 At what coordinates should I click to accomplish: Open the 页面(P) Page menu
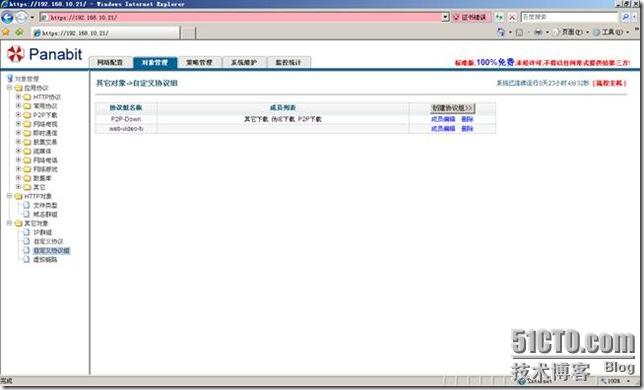(571, 32)
